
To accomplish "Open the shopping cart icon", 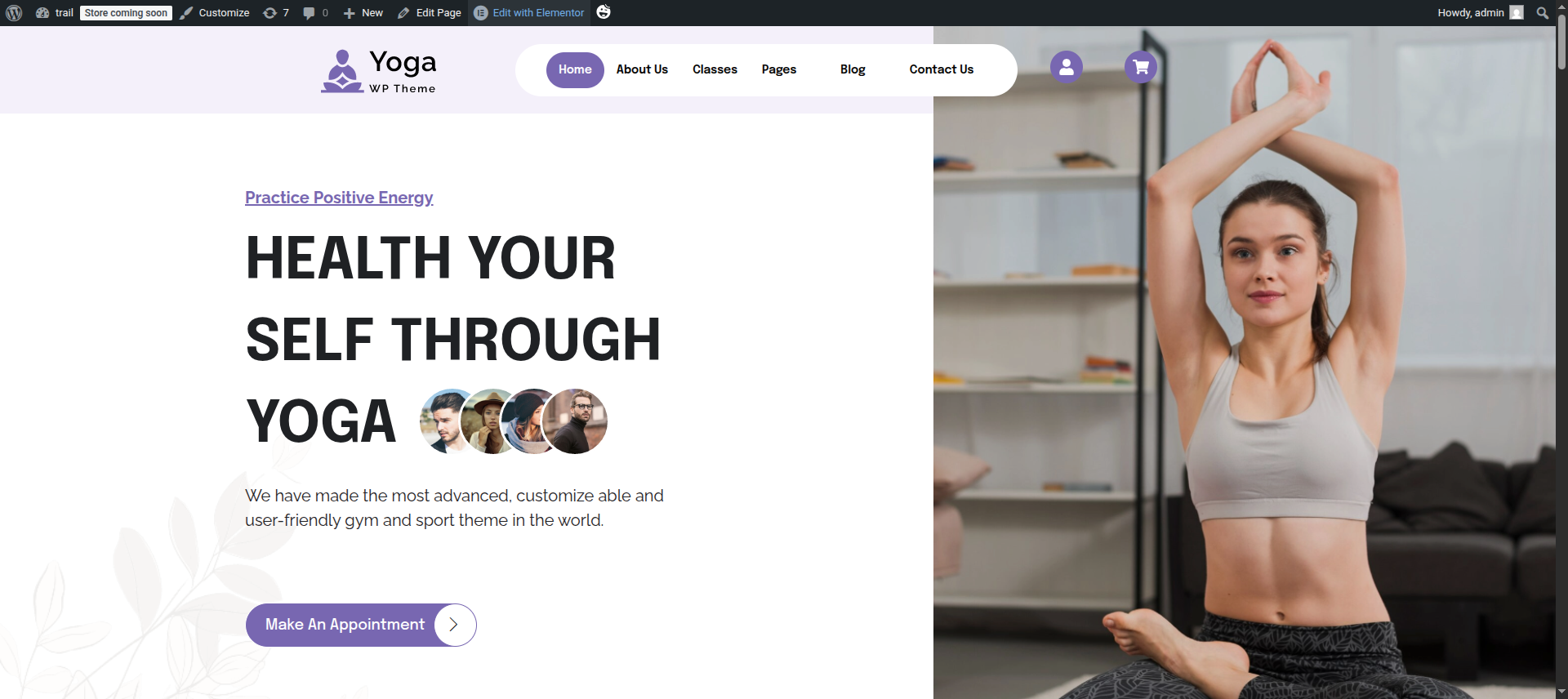I will 1141,67.
